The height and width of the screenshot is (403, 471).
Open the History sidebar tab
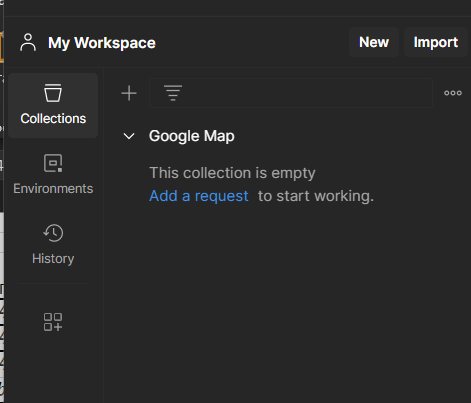click(53, 245)
